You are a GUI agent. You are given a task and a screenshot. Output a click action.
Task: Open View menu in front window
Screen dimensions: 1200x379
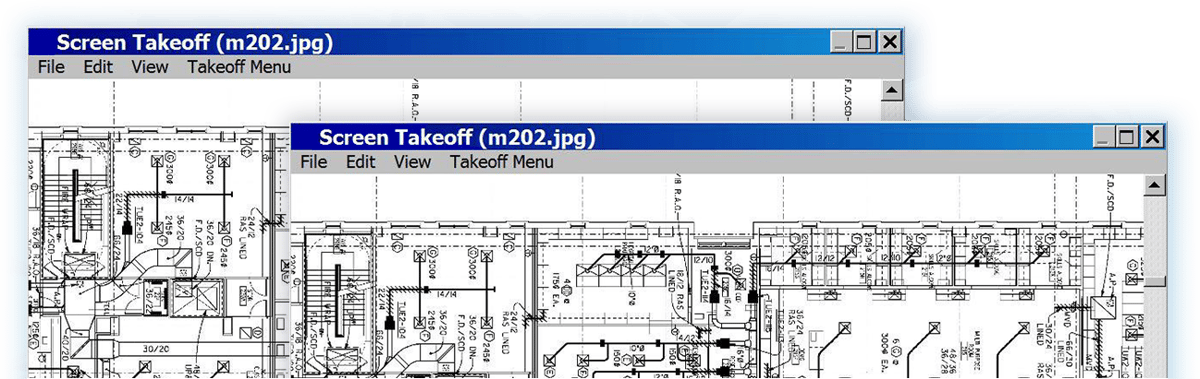pyautogui.click(x=412, y=162)
